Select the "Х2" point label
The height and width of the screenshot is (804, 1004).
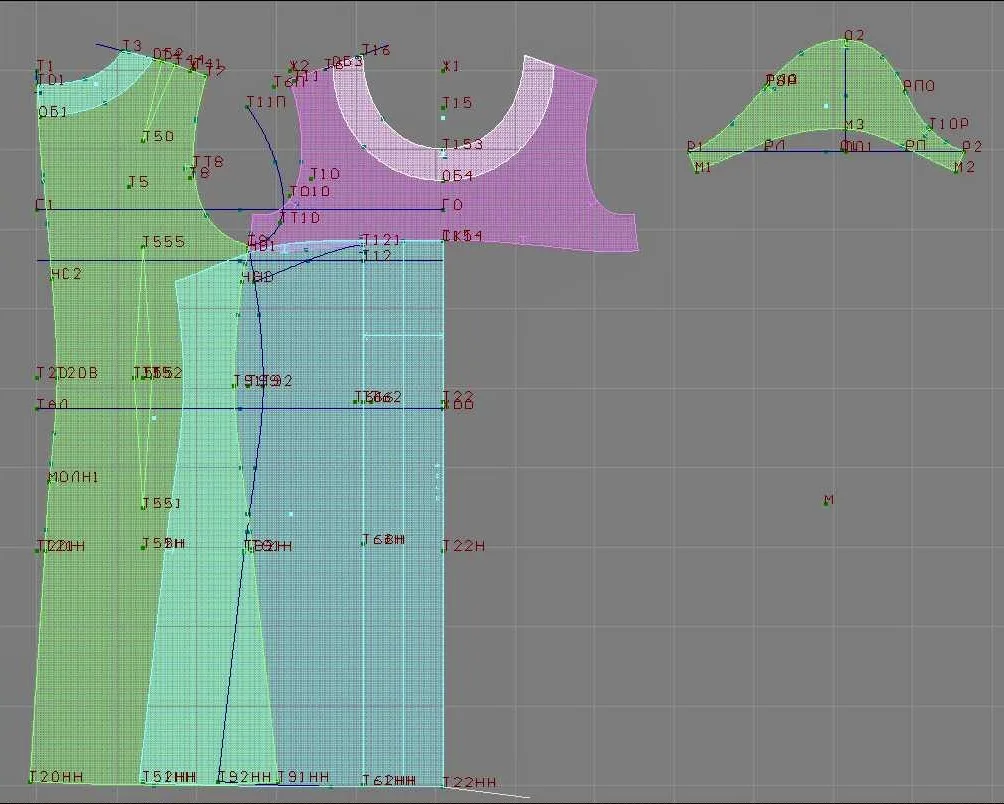299,66
